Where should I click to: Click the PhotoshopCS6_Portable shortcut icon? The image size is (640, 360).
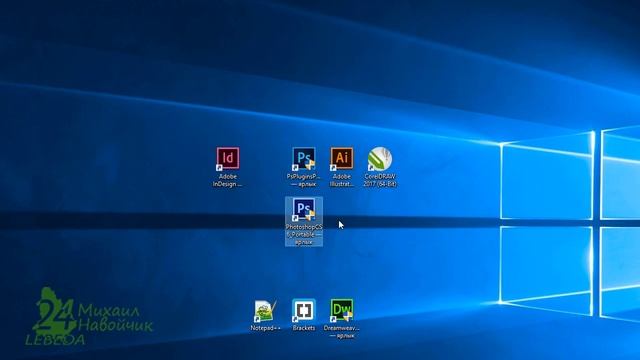(304, 209)
